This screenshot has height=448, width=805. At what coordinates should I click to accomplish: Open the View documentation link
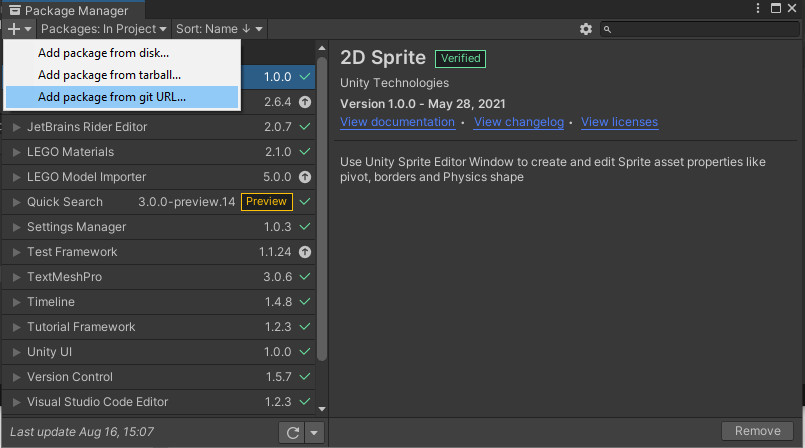[397, 122]
